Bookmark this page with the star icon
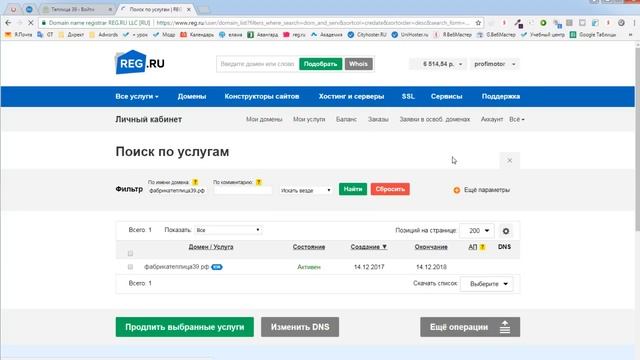The width and height of the screenshot is (640, 360). (x=478, y=23)
